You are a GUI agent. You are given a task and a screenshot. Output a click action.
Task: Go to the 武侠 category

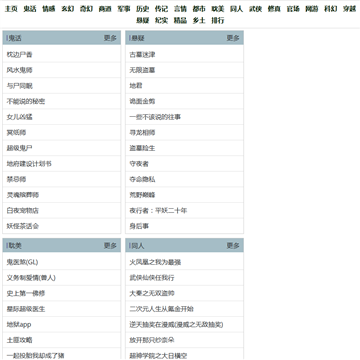click(255, 9)
